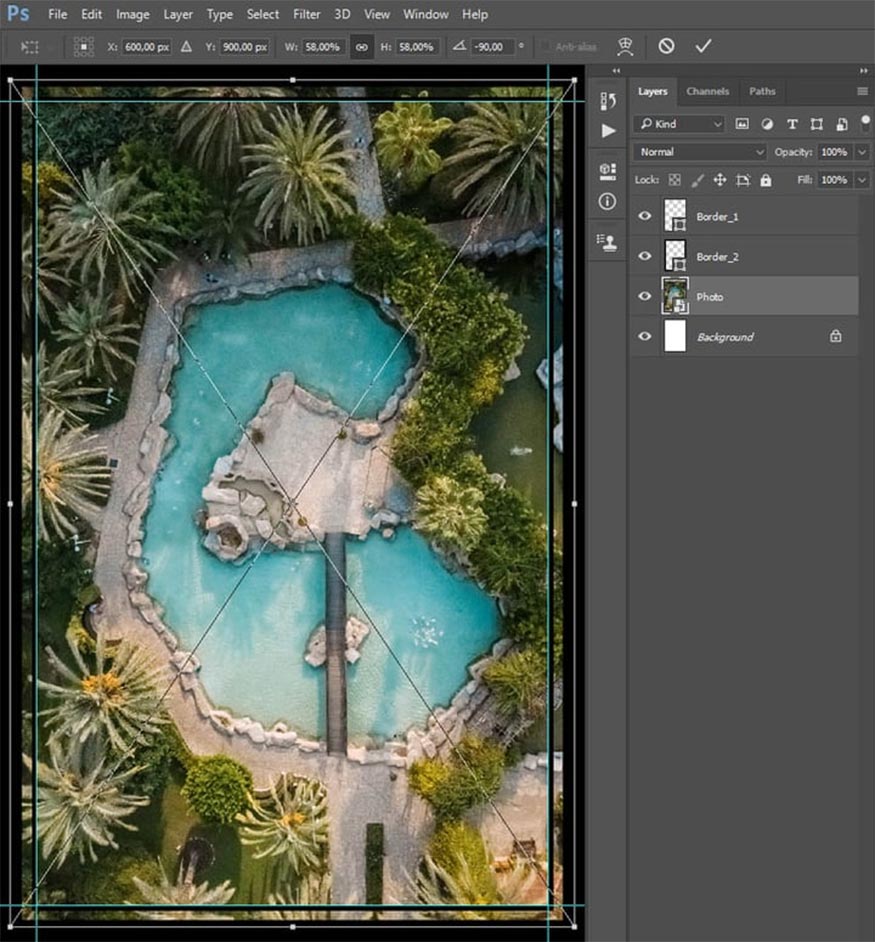Select the Border_1 layer thumbnail
This screenshot has height=942, width=875.
click(675, 216)
